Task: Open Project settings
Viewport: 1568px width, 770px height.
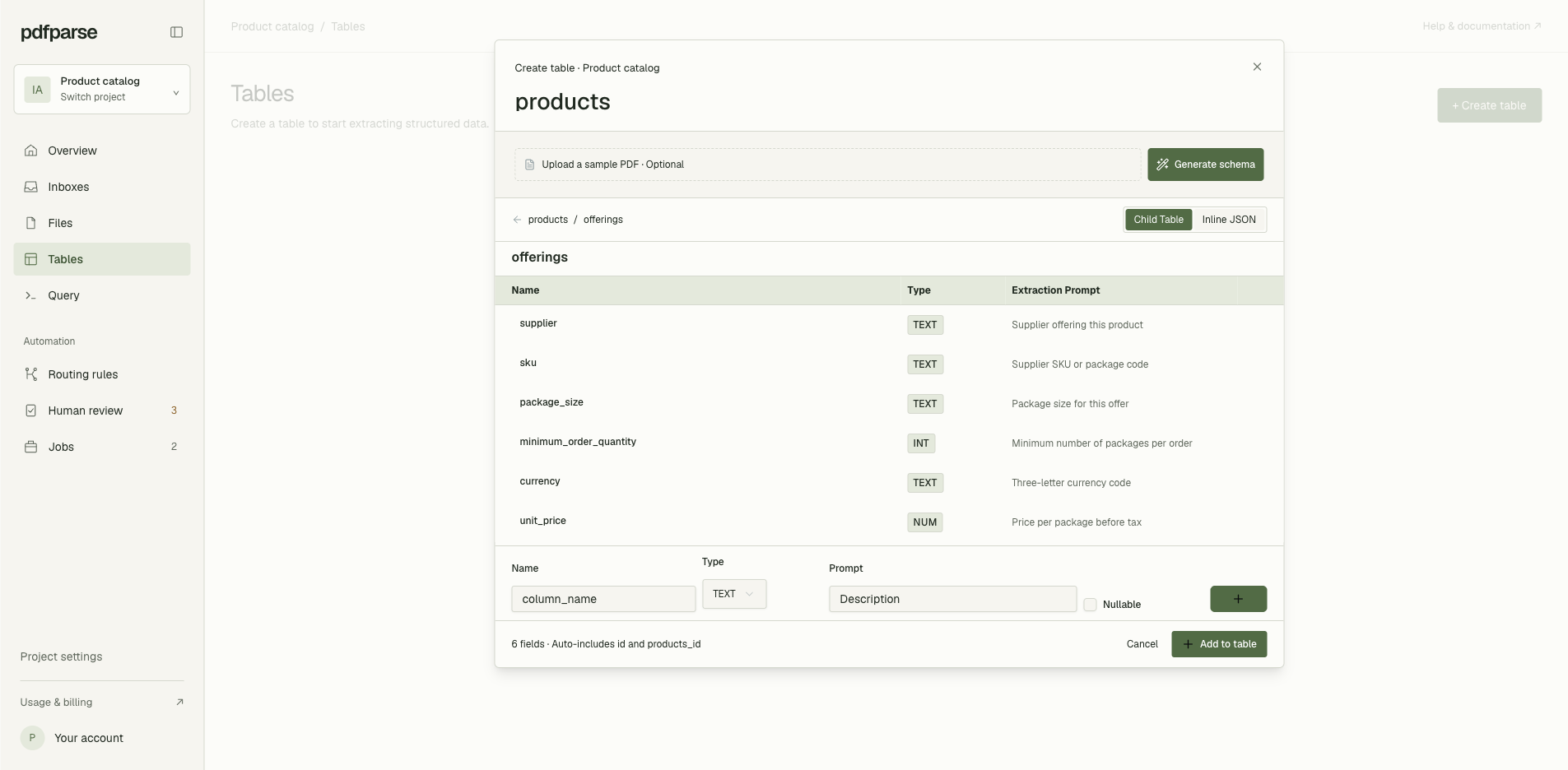Action: pos(62,656)
